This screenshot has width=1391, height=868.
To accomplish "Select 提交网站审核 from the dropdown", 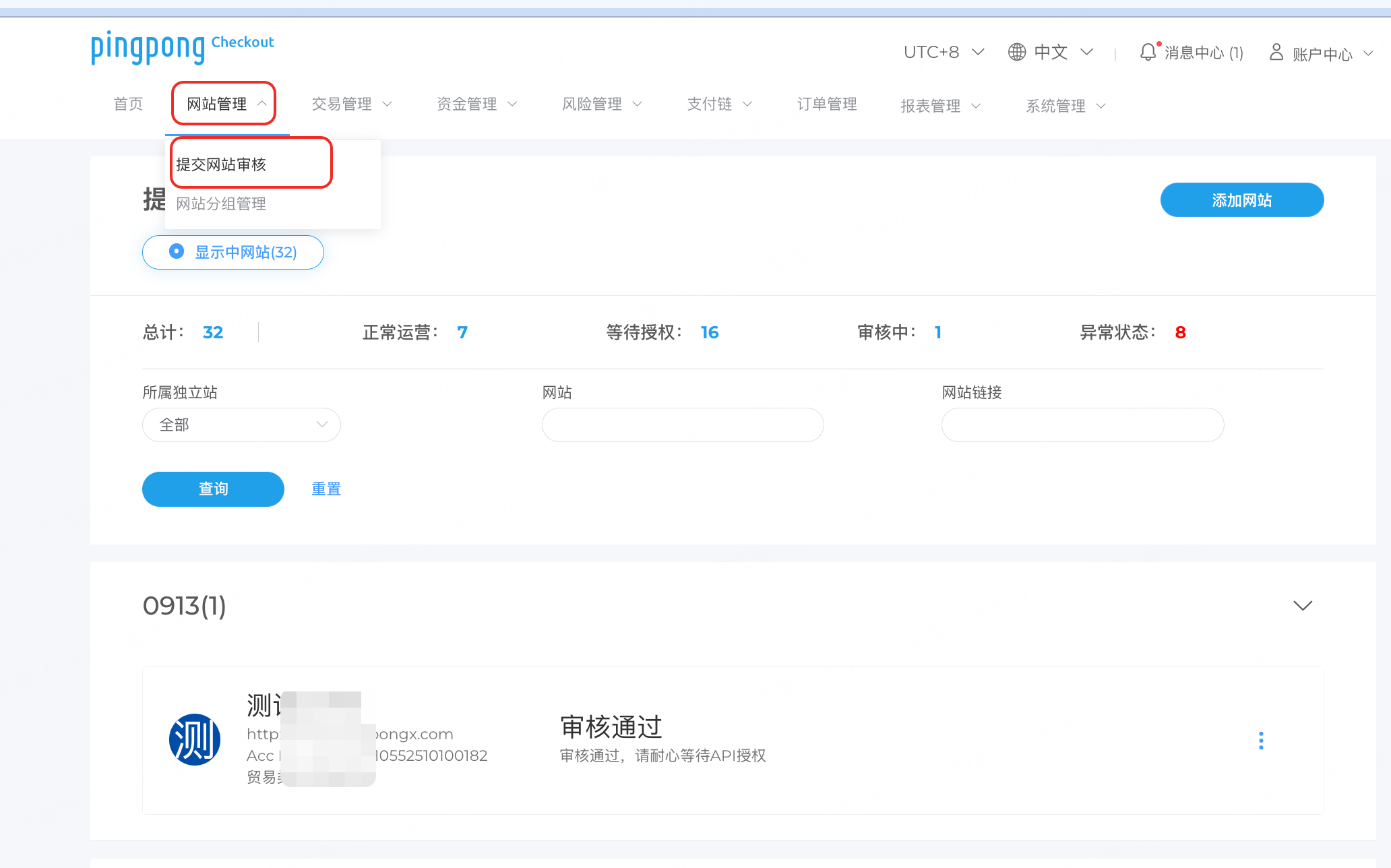I will tap(221, 164).
